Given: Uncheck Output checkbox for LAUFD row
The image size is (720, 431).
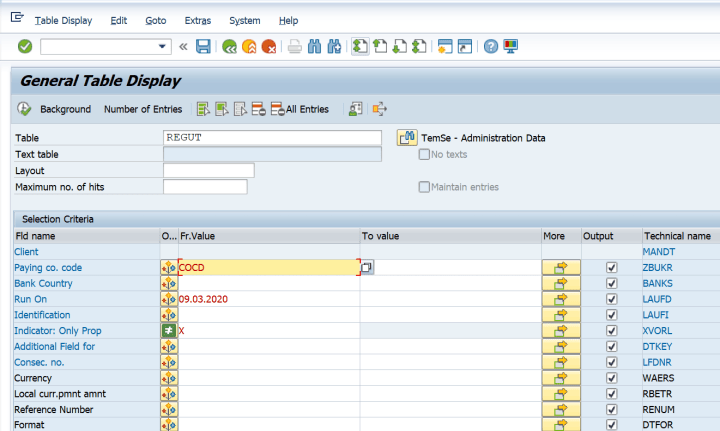Looking at the screenshot, I should point(612,299).
